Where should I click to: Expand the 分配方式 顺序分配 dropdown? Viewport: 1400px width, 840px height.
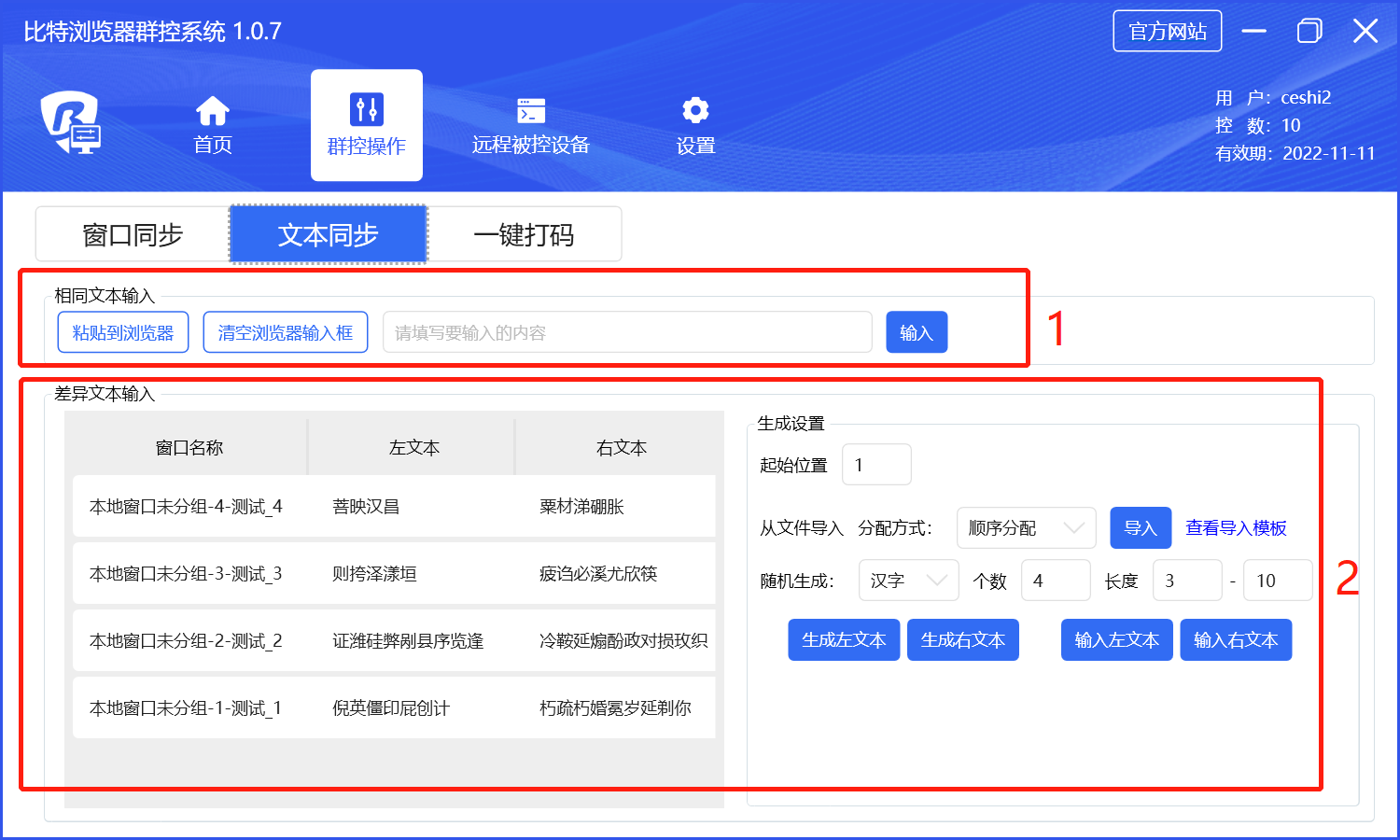tap(1026, 528)
